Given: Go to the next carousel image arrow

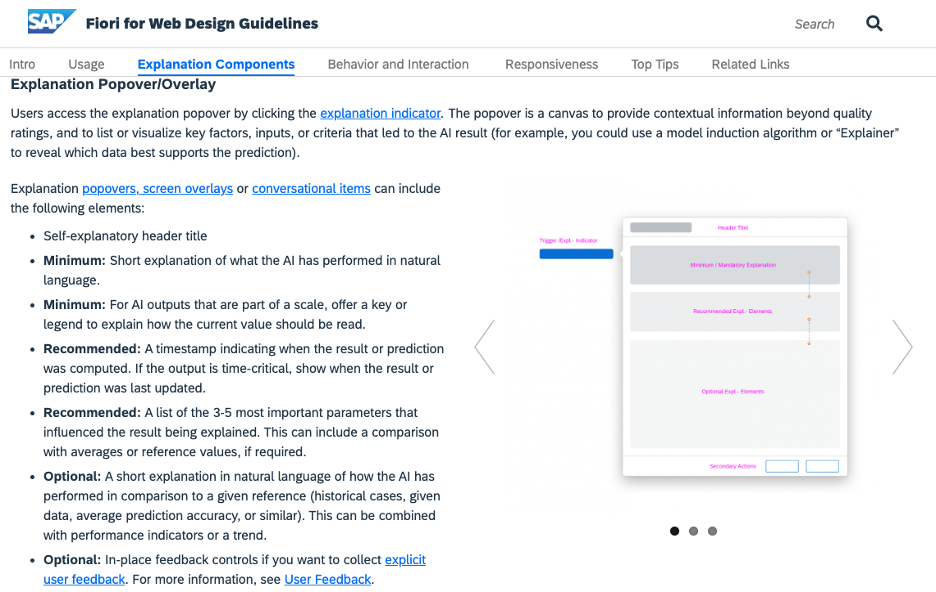Looking at the screenshot, I should pos(902,347).
